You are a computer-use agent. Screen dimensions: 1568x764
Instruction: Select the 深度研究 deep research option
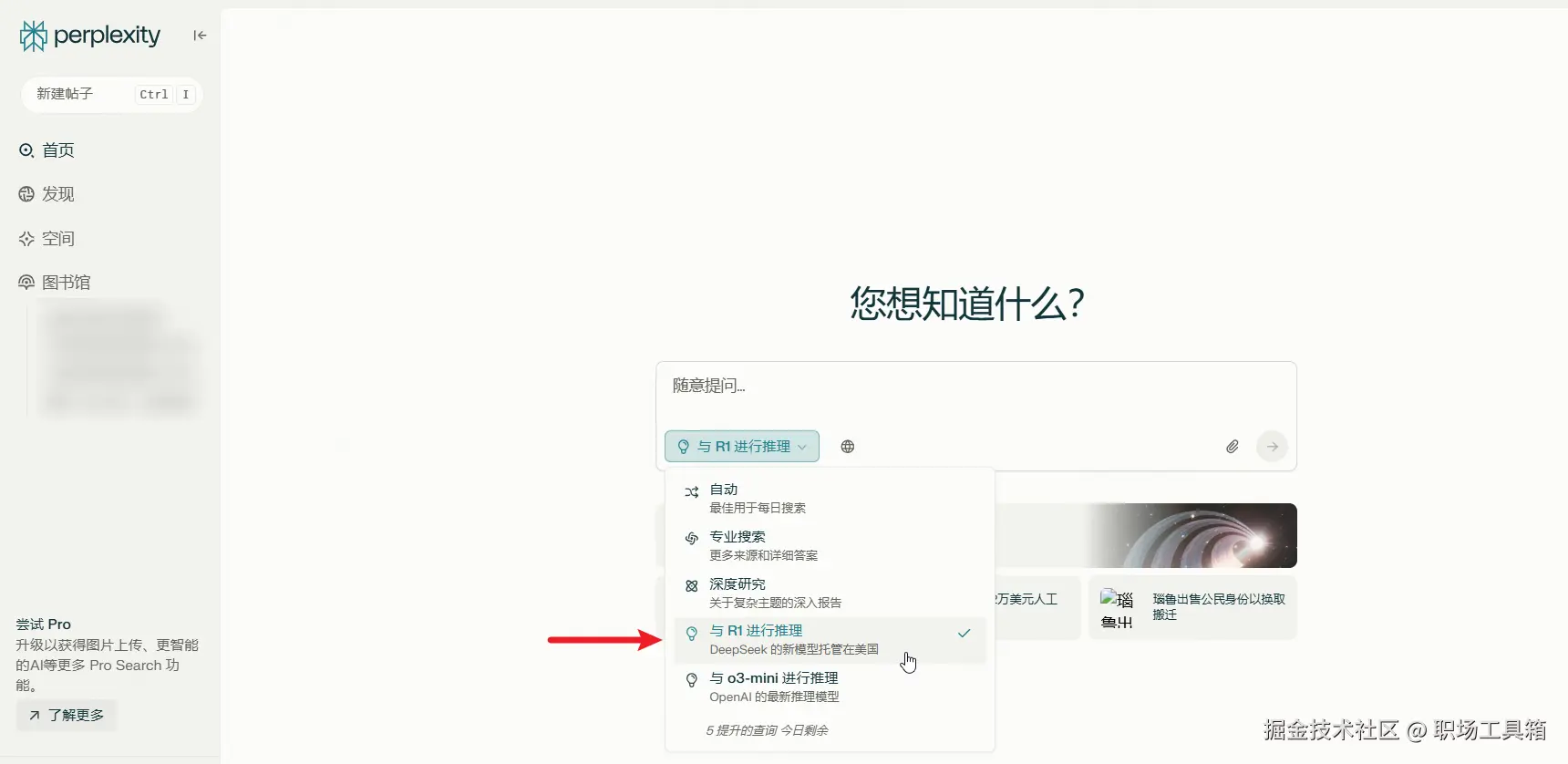point(830,593)
